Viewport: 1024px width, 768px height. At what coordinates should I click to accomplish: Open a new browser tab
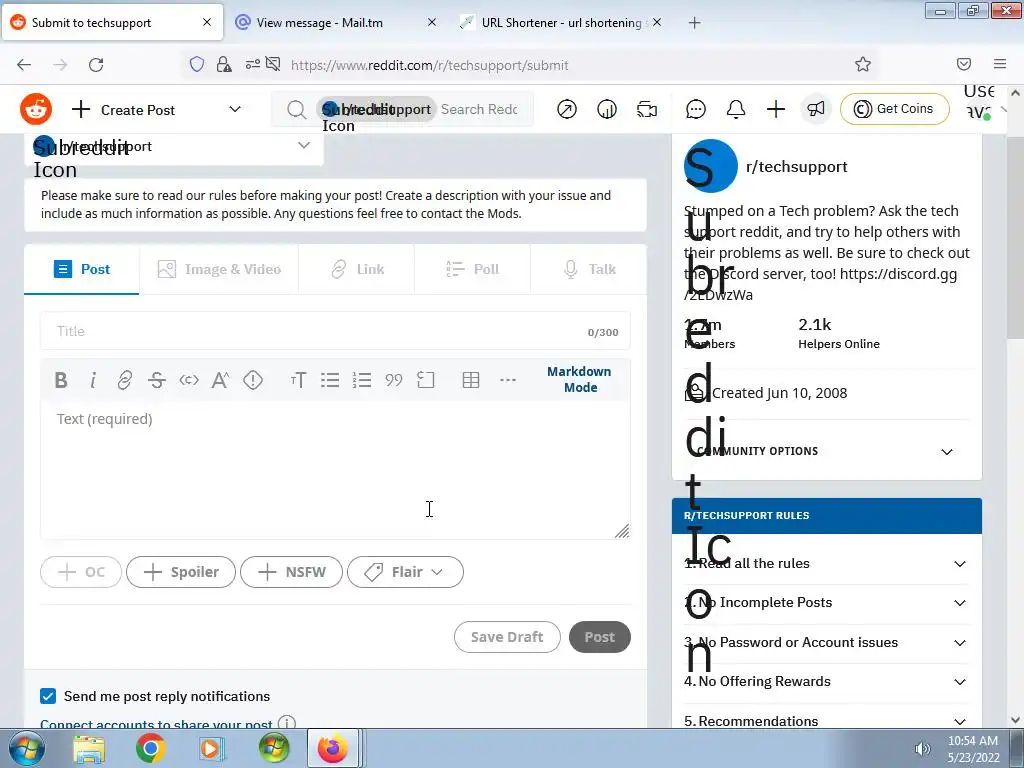click(694, 23)
